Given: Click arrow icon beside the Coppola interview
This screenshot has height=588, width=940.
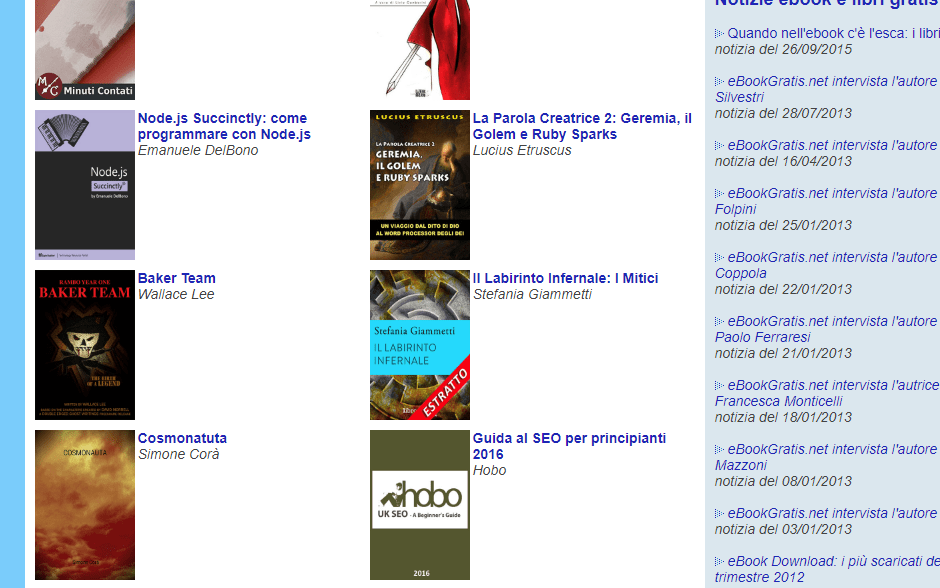Looking at the screenshot, I should pyautogui.click(x=719, y=258).
